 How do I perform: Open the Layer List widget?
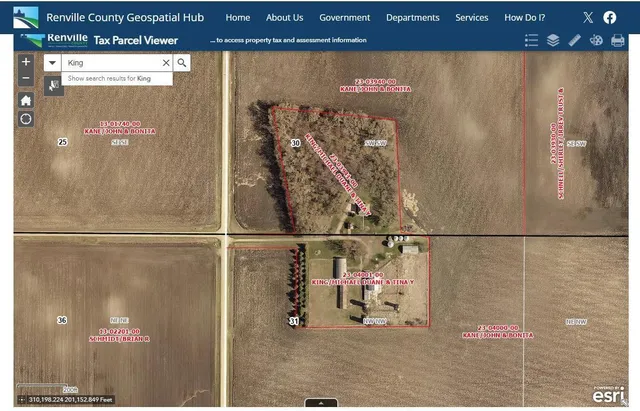click(553, 41)
